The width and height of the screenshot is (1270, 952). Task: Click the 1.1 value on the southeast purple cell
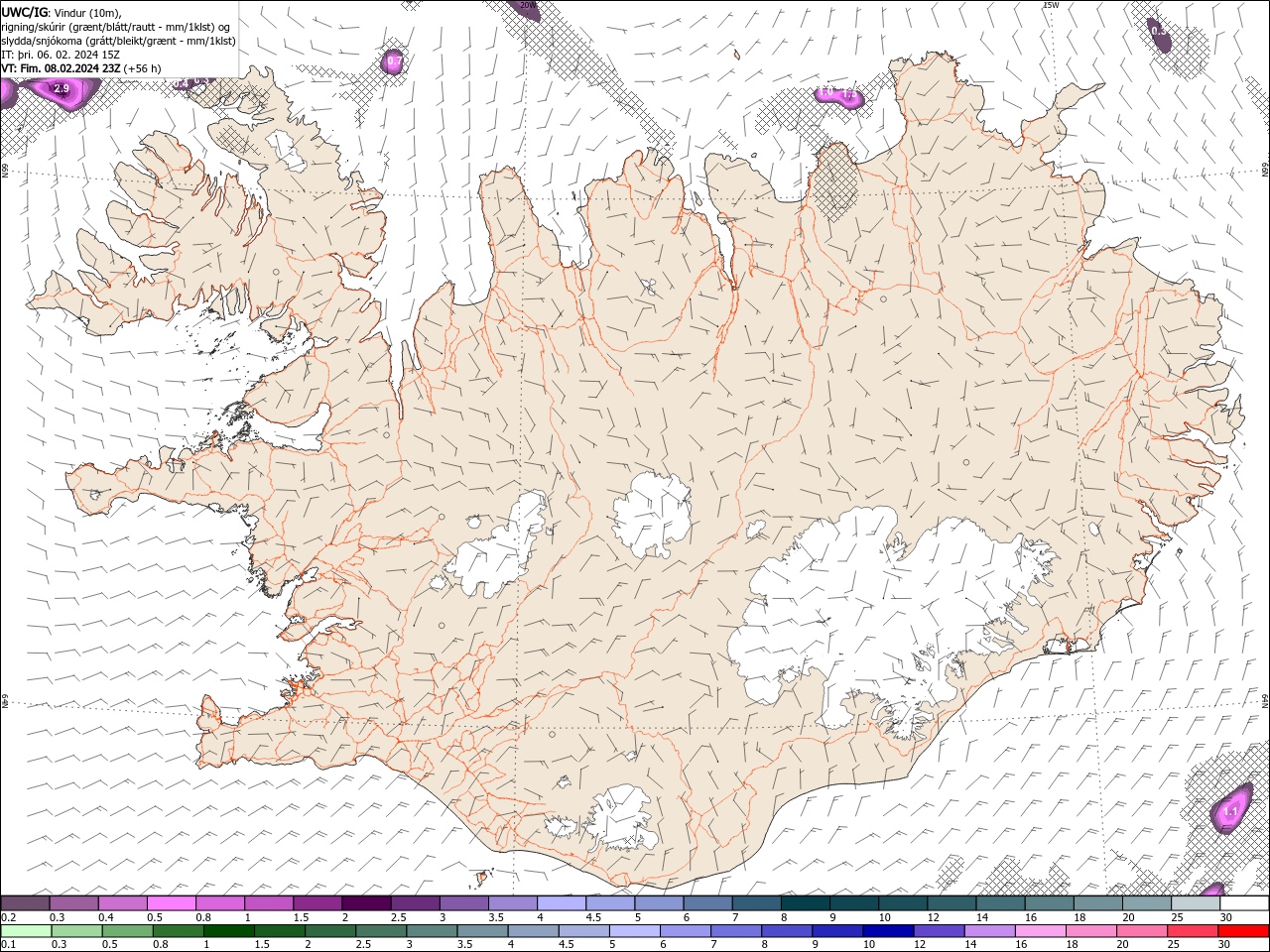[1230, 812]
